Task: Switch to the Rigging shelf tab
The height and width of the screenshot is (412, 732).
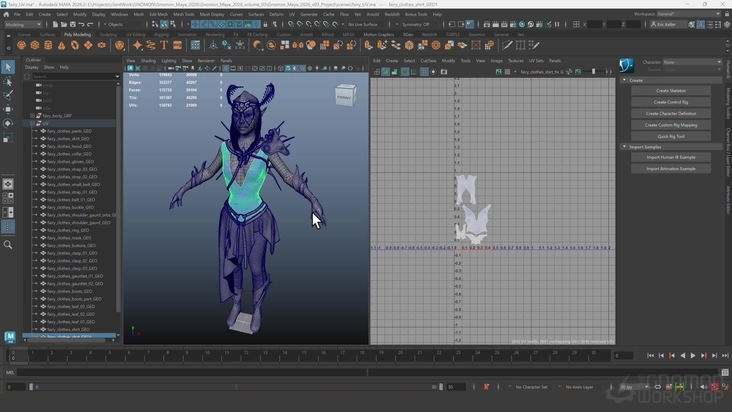Action: point(162,35)
